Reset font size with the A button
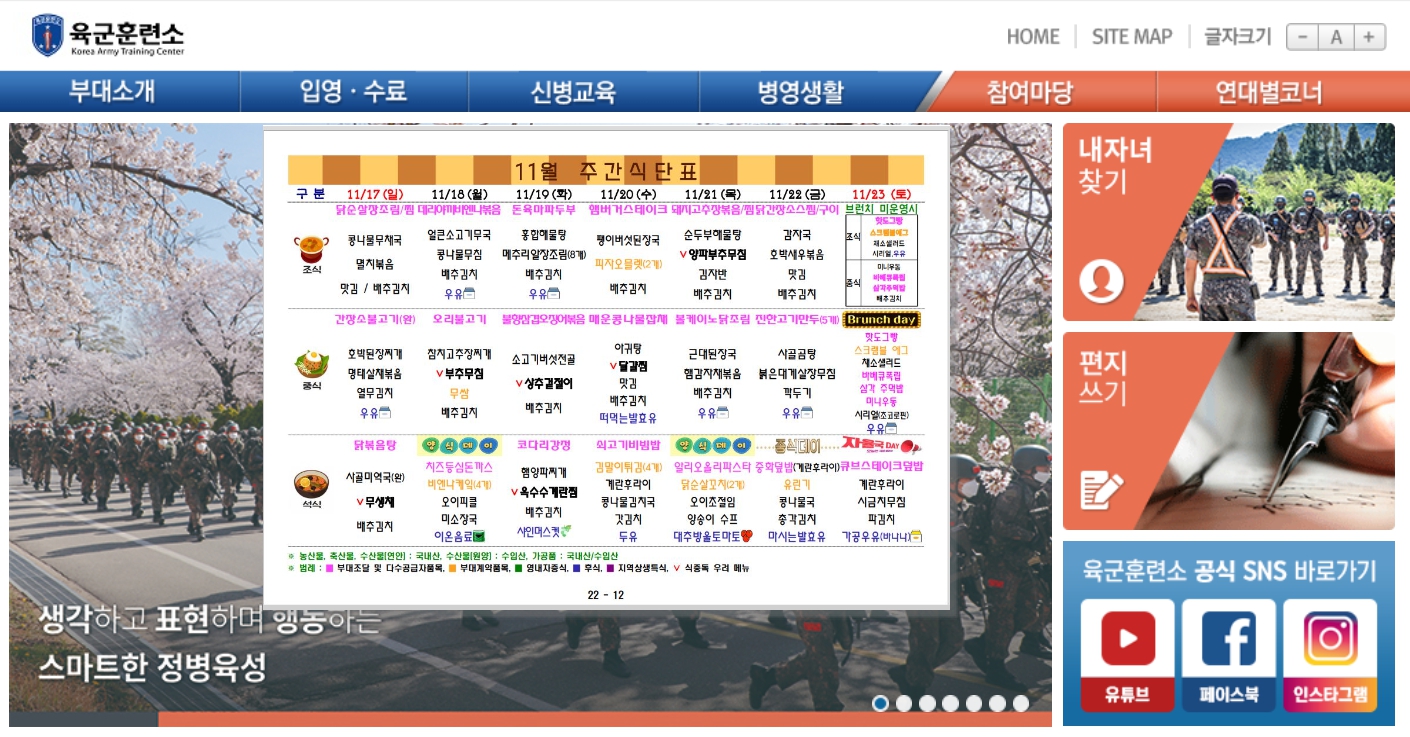The image size is (1410, 737). tap(1335, 37)
